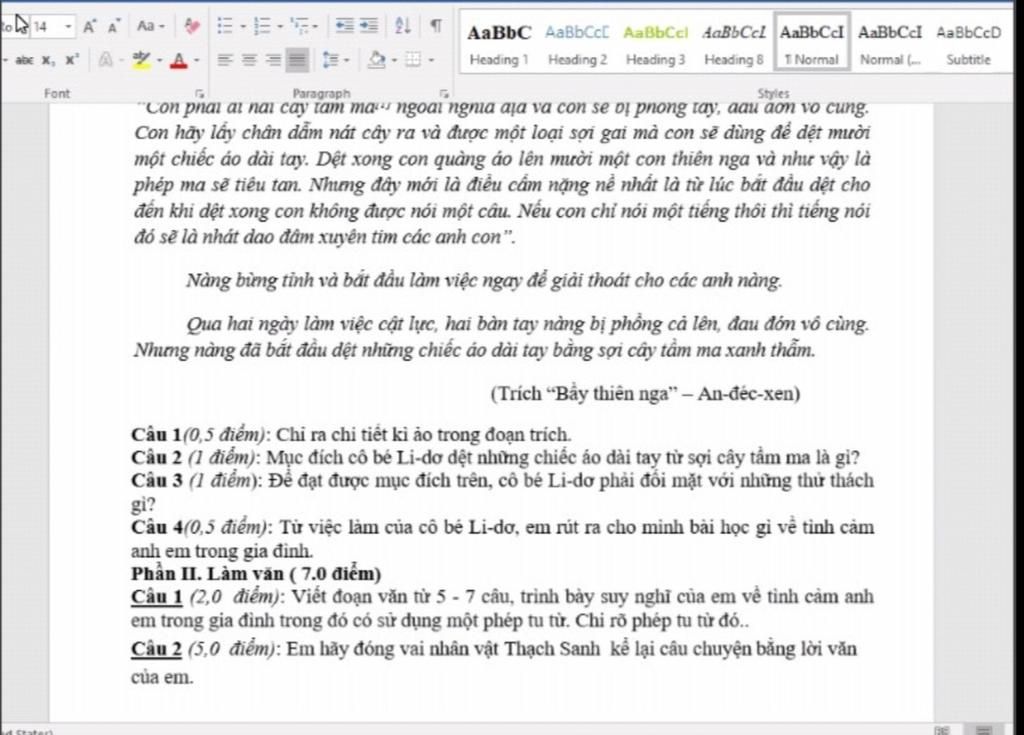Expand the Multilevel List dropdown arrow
This screenshot has height=735, width=1024.
click(x=316, y=27)
